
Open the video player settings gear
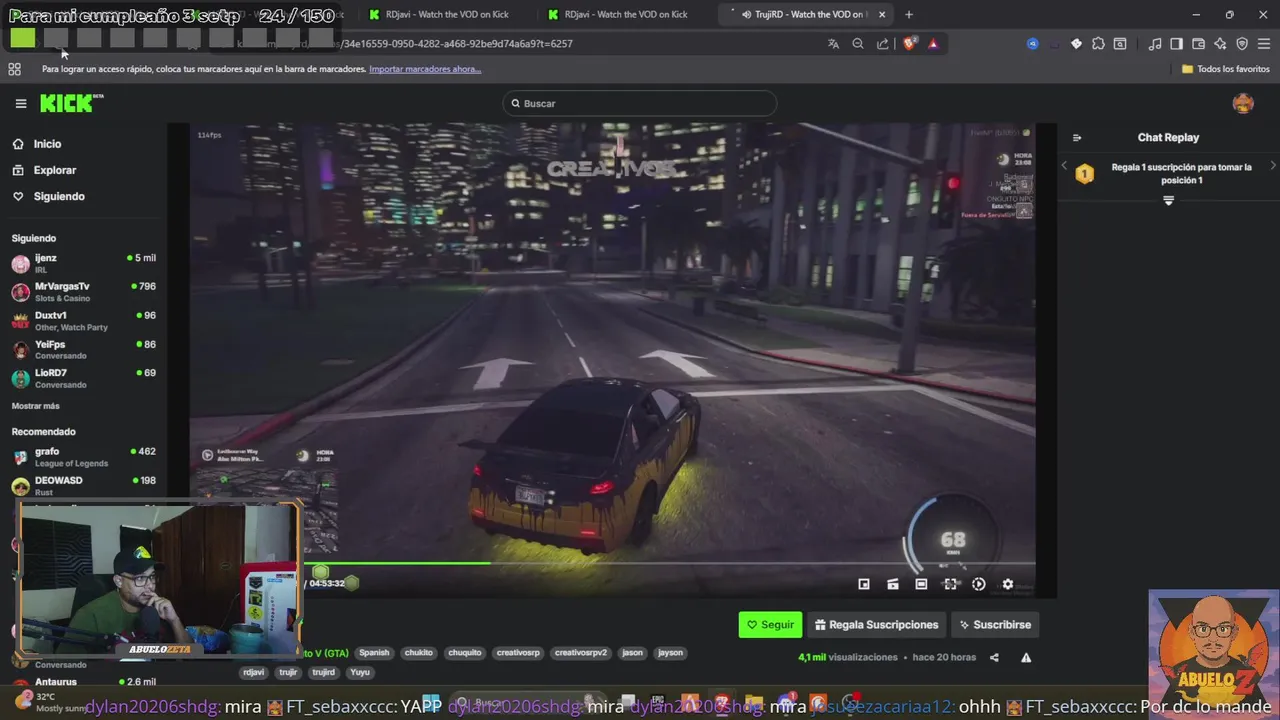1008,584
